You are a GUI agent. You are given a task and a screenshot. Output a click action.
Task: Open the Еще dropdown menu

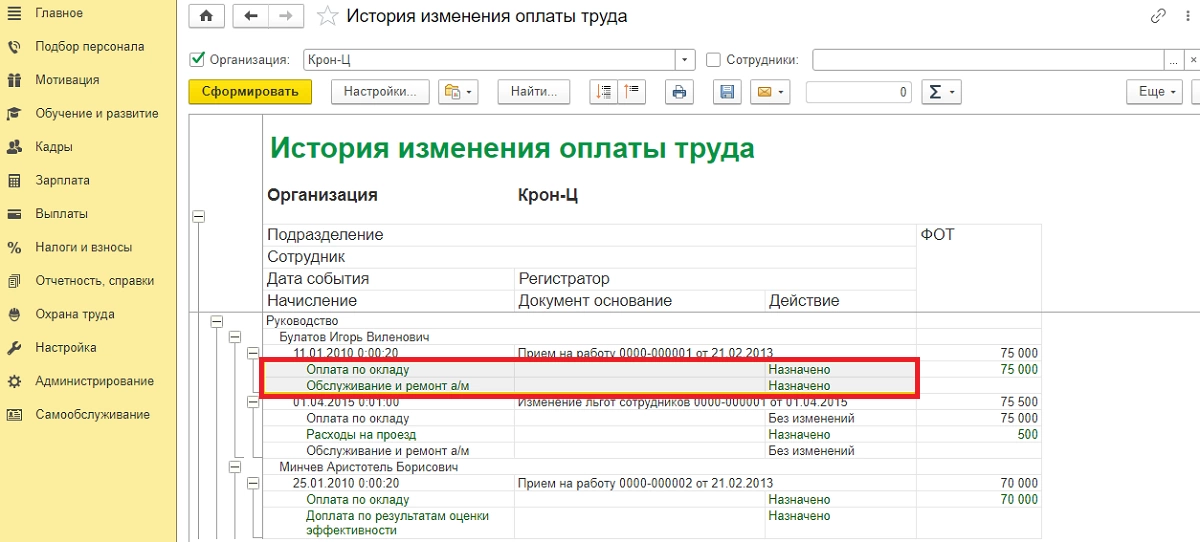pyautogui.click(x=1152, y=92)
